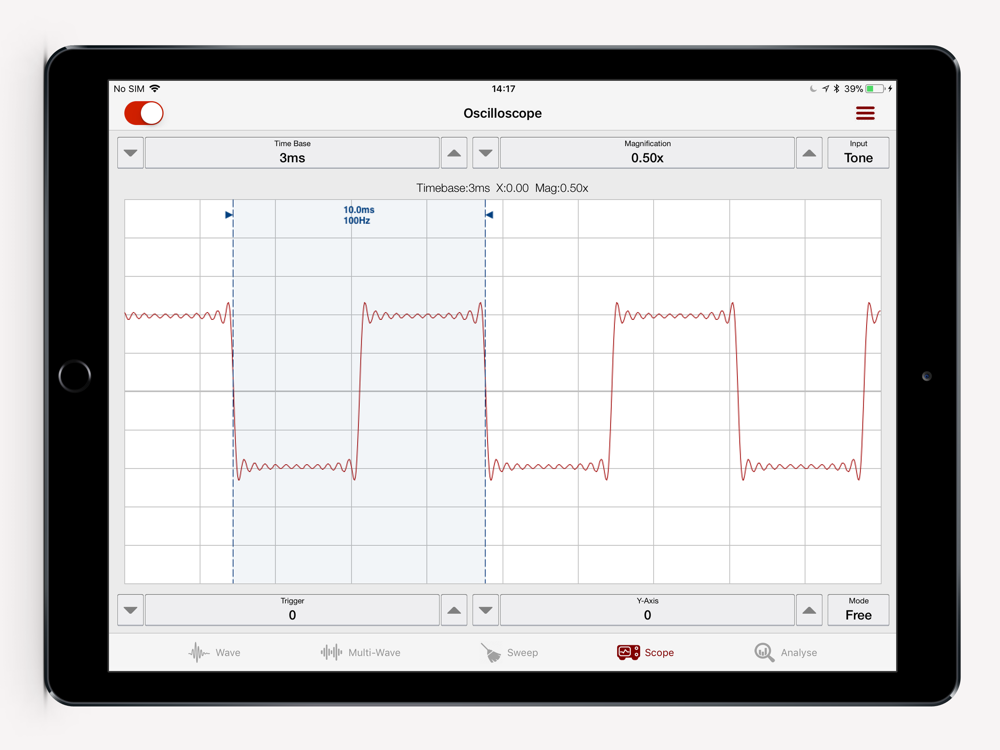Open the Sweep tab
Viewport: 1000px width, 750px height.
tap(509, 652)
